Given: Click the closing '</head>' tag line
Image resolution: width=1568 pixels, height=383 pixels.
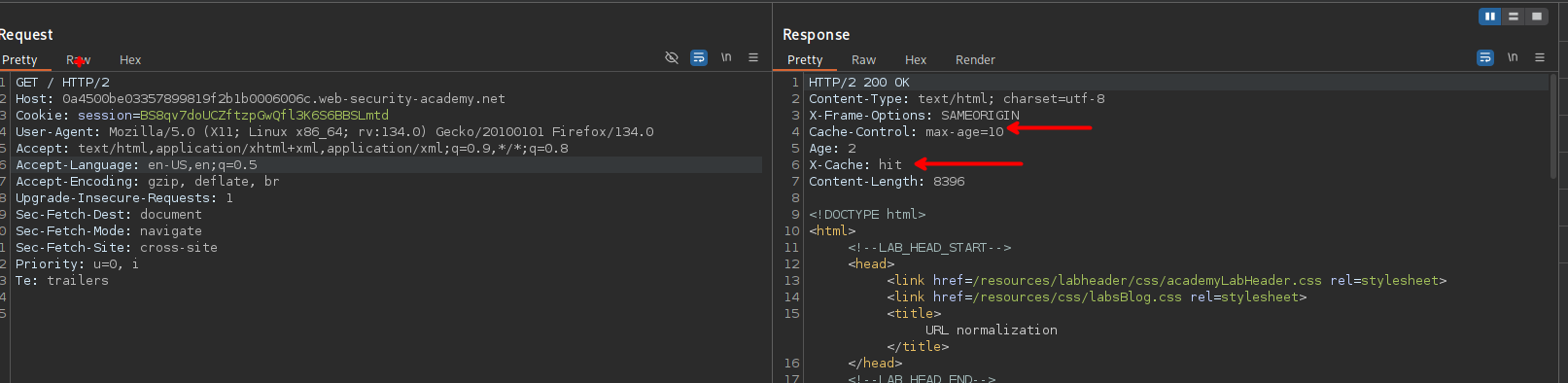Looking at the screenshot, I should (875, 364).
